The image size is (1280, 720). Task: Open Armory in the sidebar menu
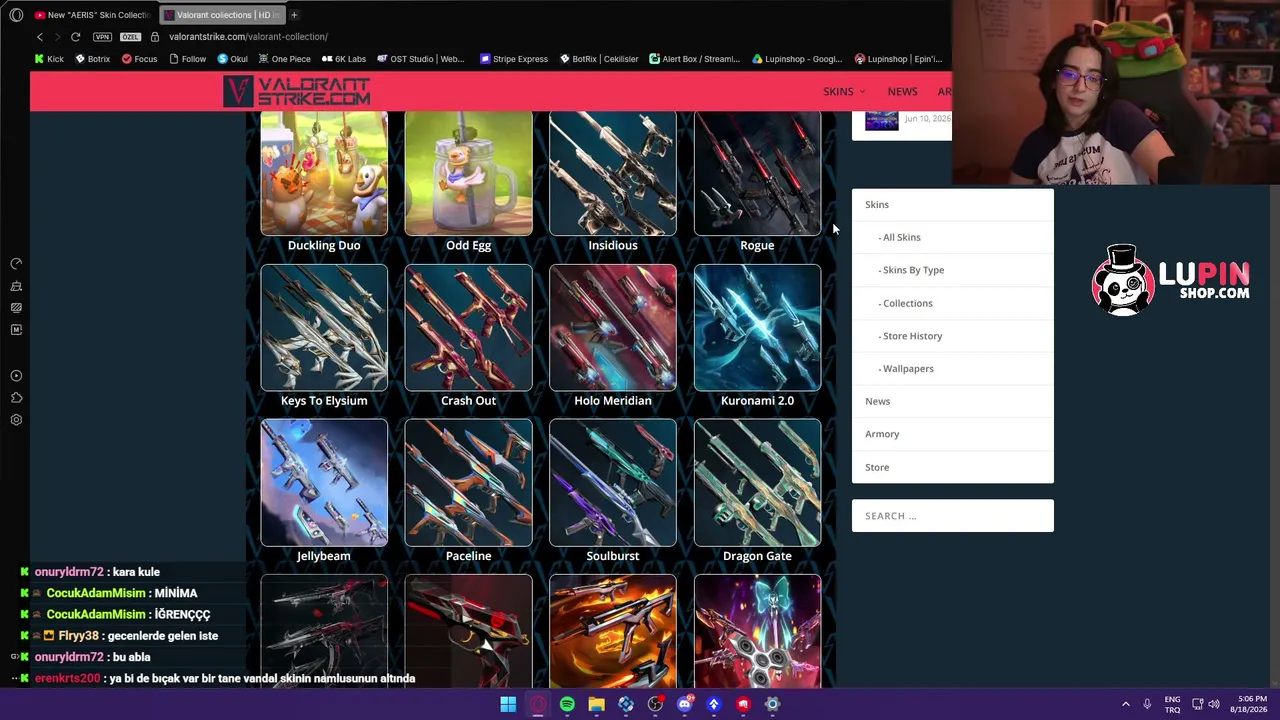[x=882, y=434]
